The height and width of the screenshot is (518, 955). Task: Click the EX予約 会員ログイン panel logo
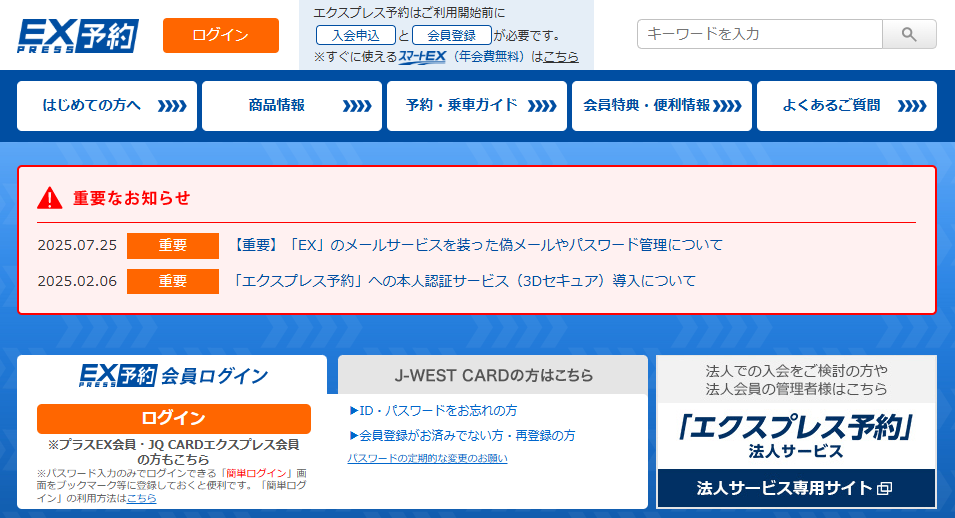click(117, 376)
